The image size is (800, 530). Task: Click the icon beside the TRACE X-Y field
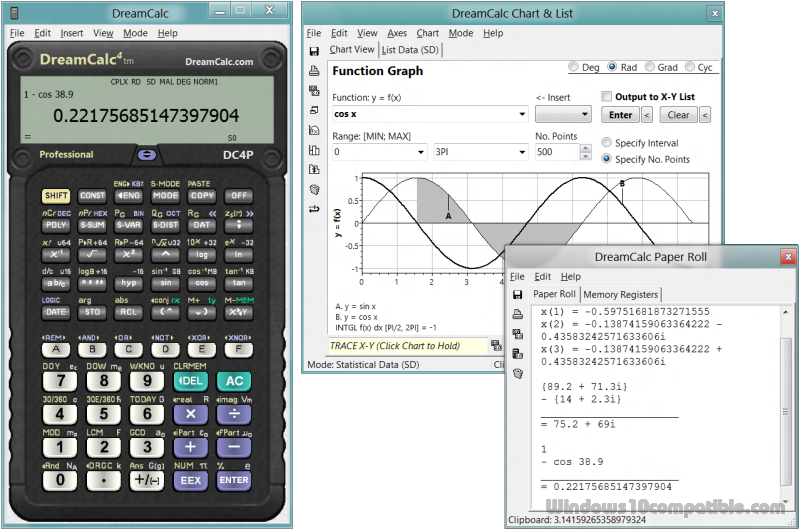coord(496,346)
